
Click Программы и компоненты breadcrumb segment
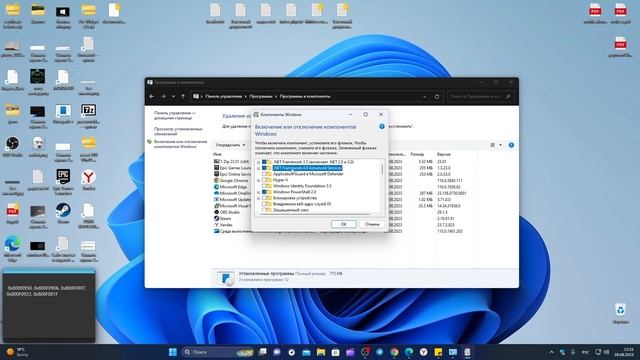305,97
